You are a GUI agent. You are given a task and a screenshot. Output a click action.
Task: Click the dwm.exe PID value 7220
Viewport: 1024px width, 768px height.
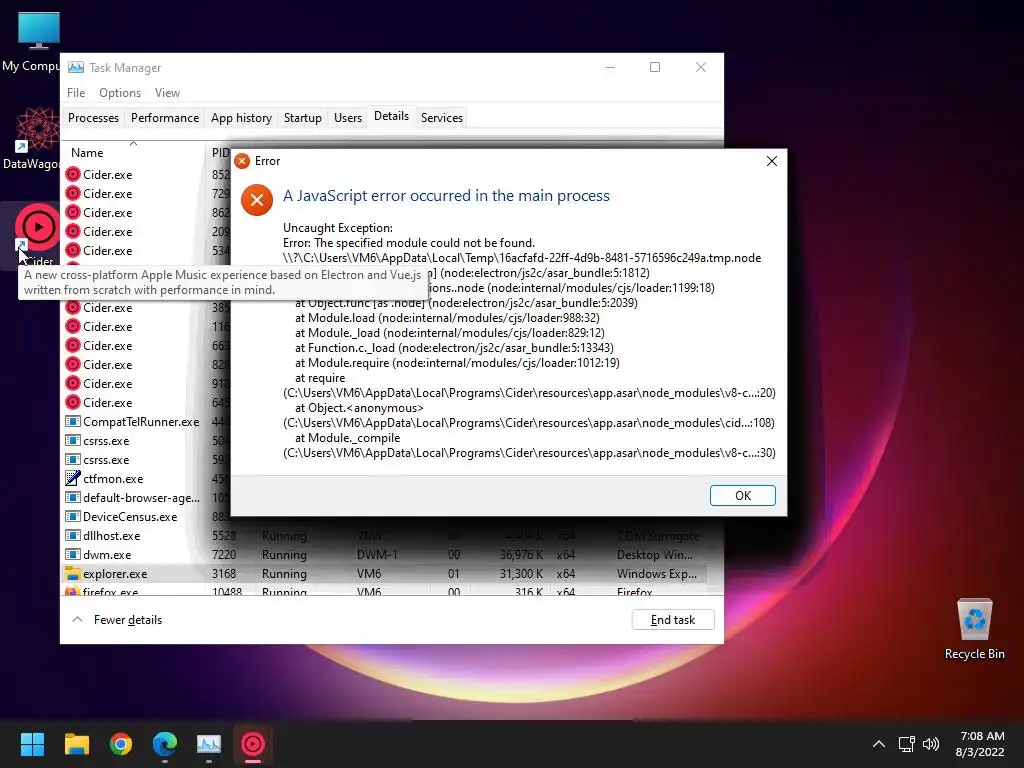224,554
